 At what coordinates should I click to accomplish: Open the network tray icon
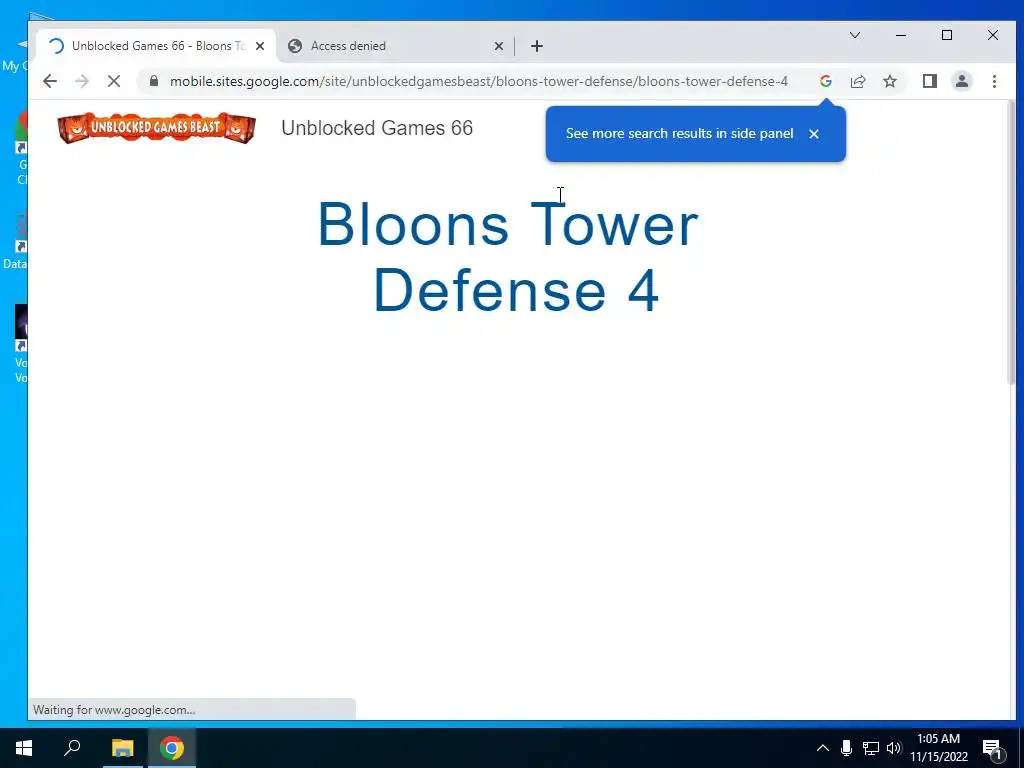(x=870, y=748)
